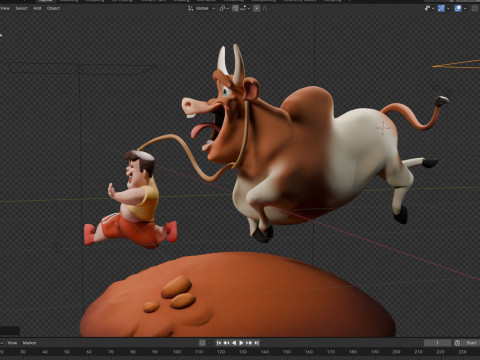
Task: Click the current frame number field
Action: [x=437, y=343]
